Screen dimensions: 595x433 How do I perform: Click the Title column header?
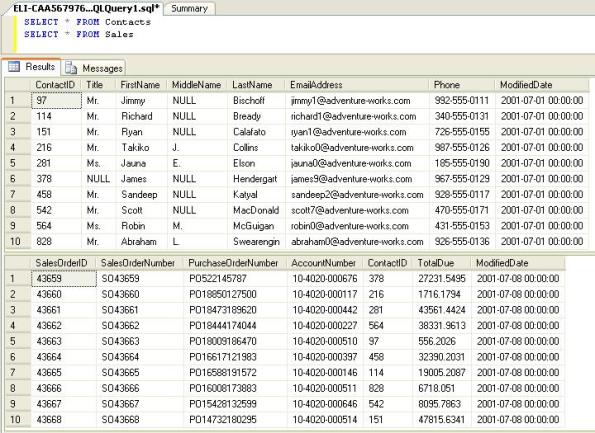click(x=98, y=85)
